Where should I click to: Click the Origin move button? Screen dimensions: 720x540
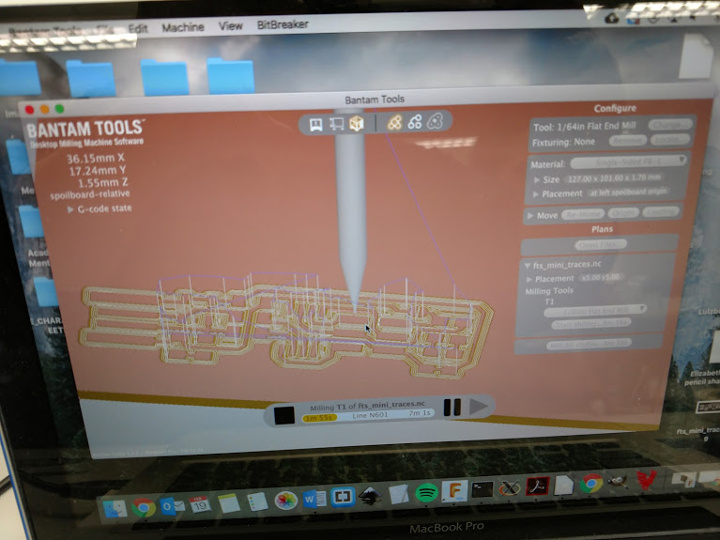click(x=624, y=213)
